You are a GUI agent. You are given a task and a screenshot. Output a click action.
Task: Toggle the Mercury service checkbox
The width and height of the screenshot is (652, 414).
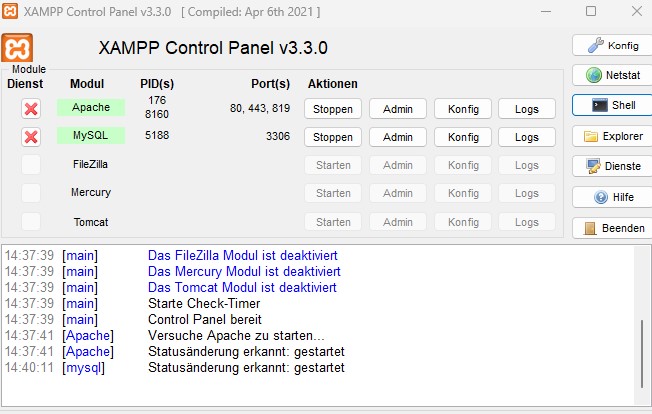(31, 192)
